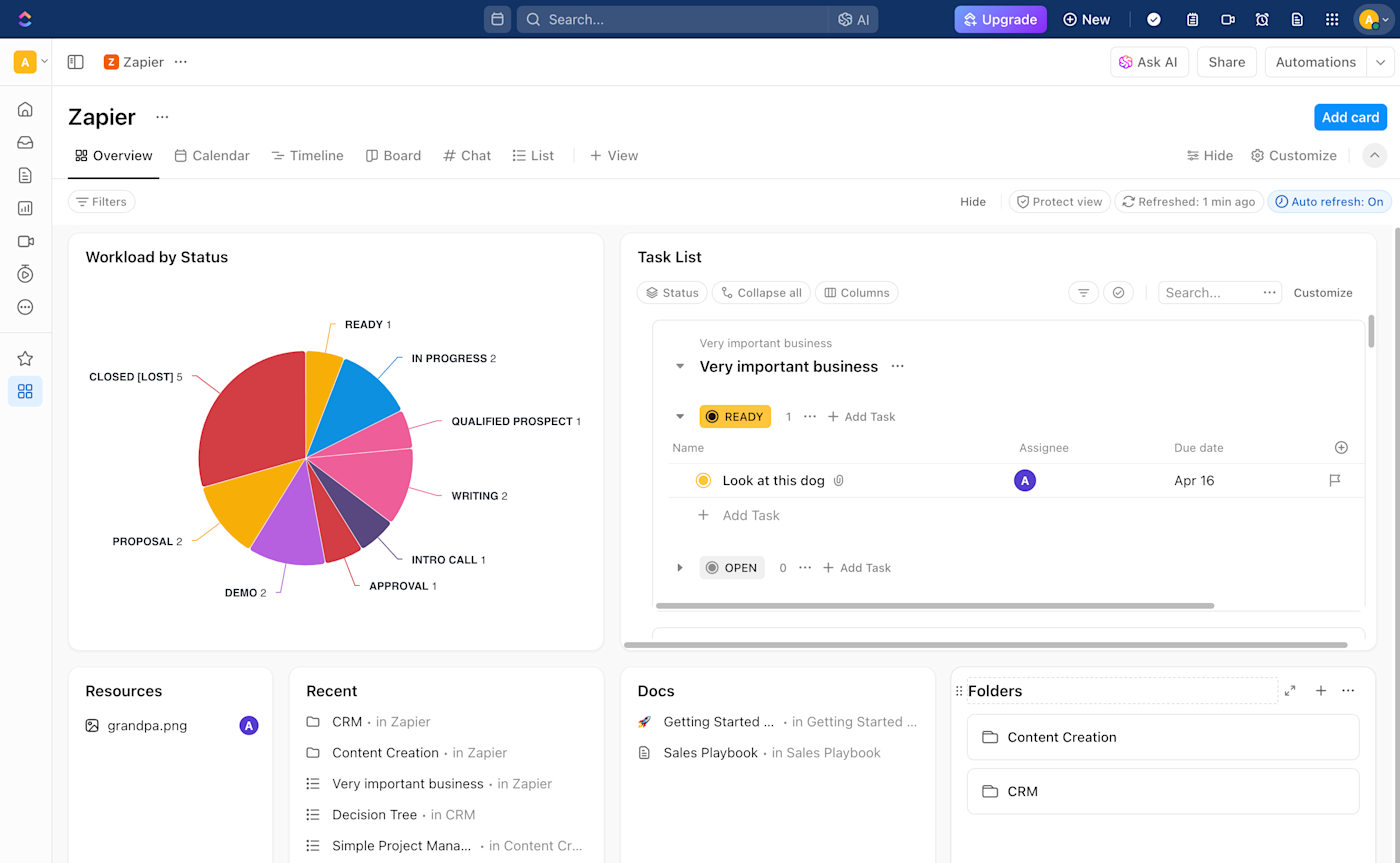This screenshot has height=863, width=1400.
Task: Open the Automations dropdown arrow
Action: 1380,62
